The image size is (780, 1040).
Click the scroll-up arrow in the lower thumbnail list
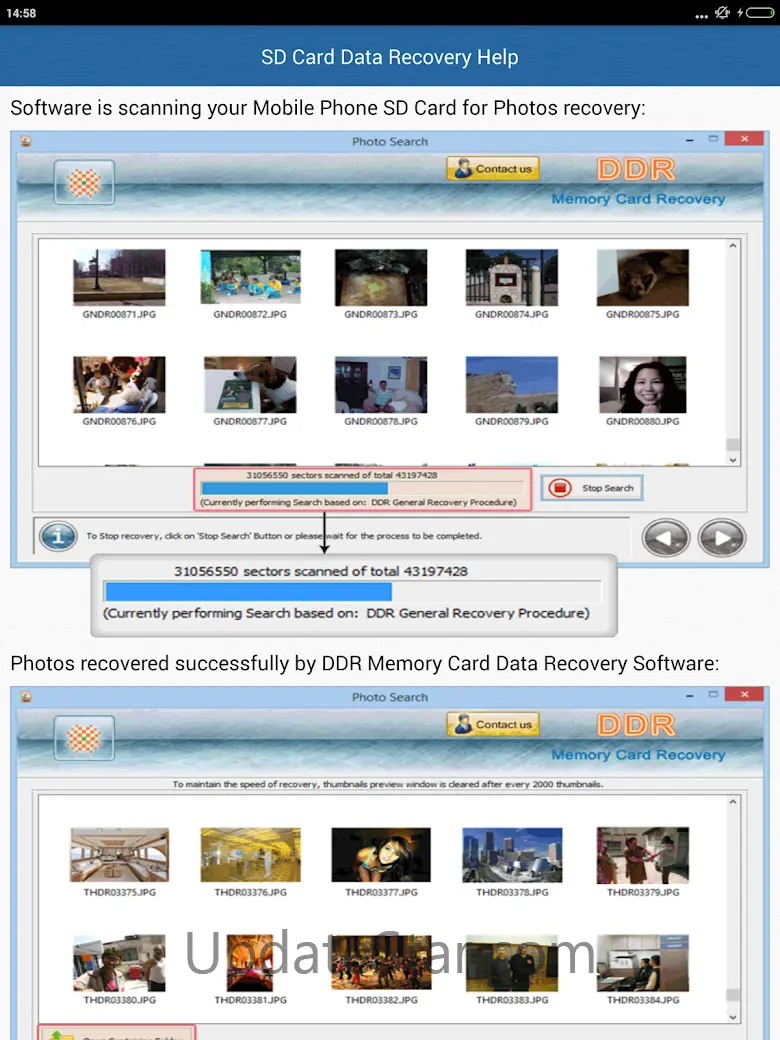click(733, 802)
